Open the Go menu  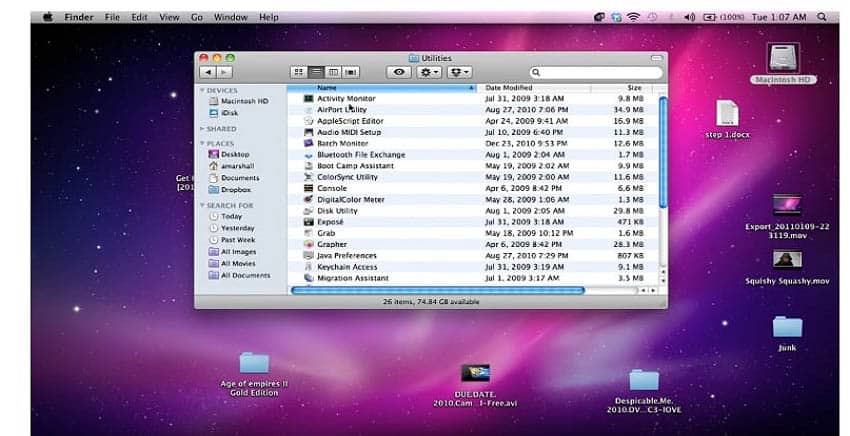[x=197, y=17]
